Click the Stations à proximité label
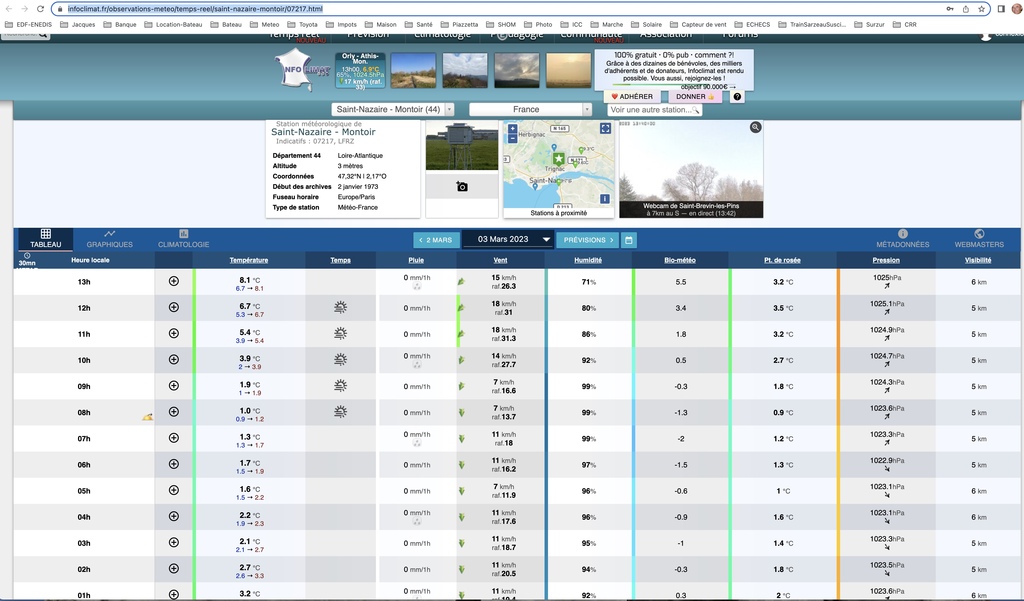The image size is (1024, 601). point(558,213)
